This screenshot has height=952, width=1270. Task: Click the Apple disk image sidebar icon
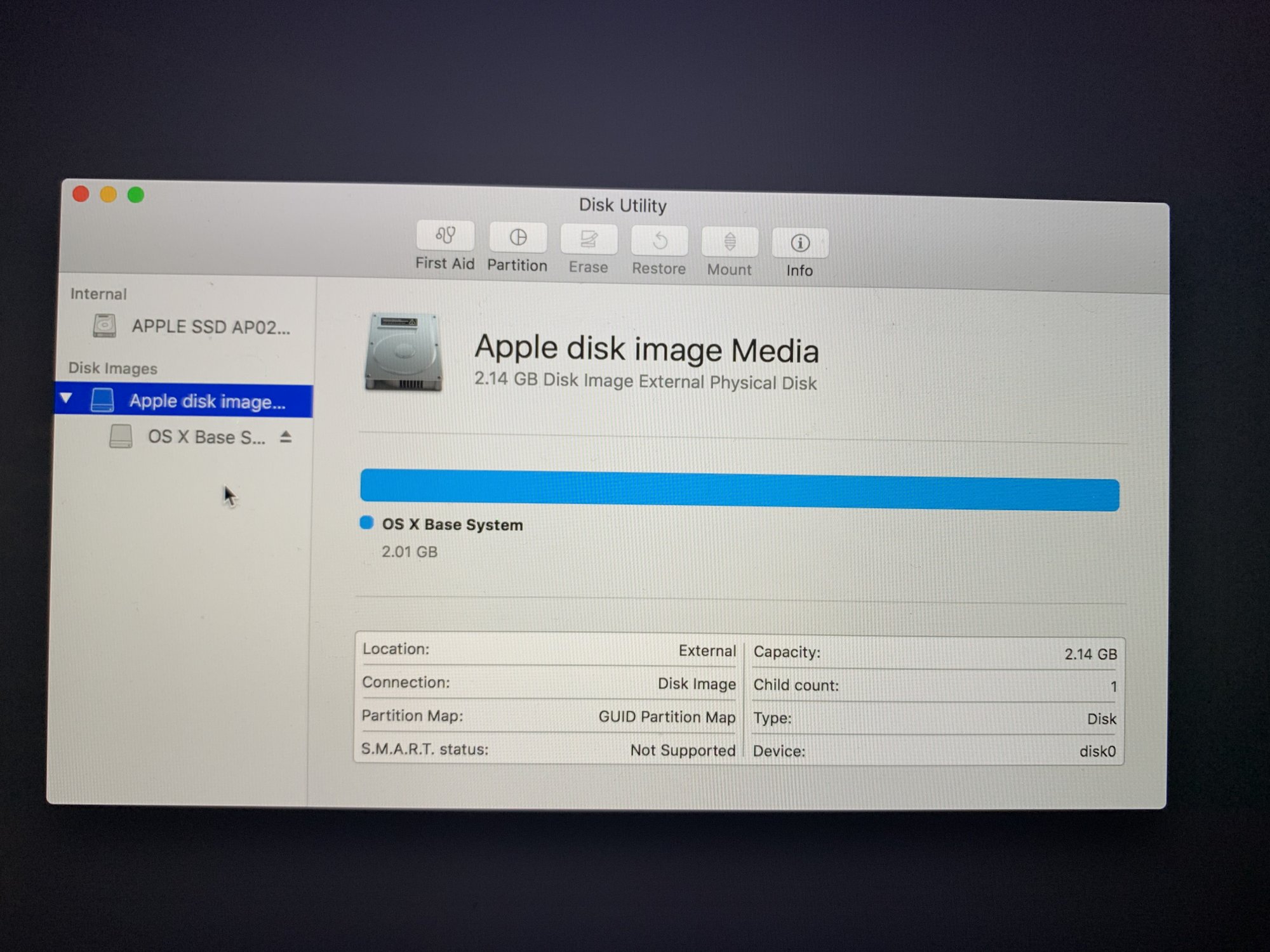[102, 400]
